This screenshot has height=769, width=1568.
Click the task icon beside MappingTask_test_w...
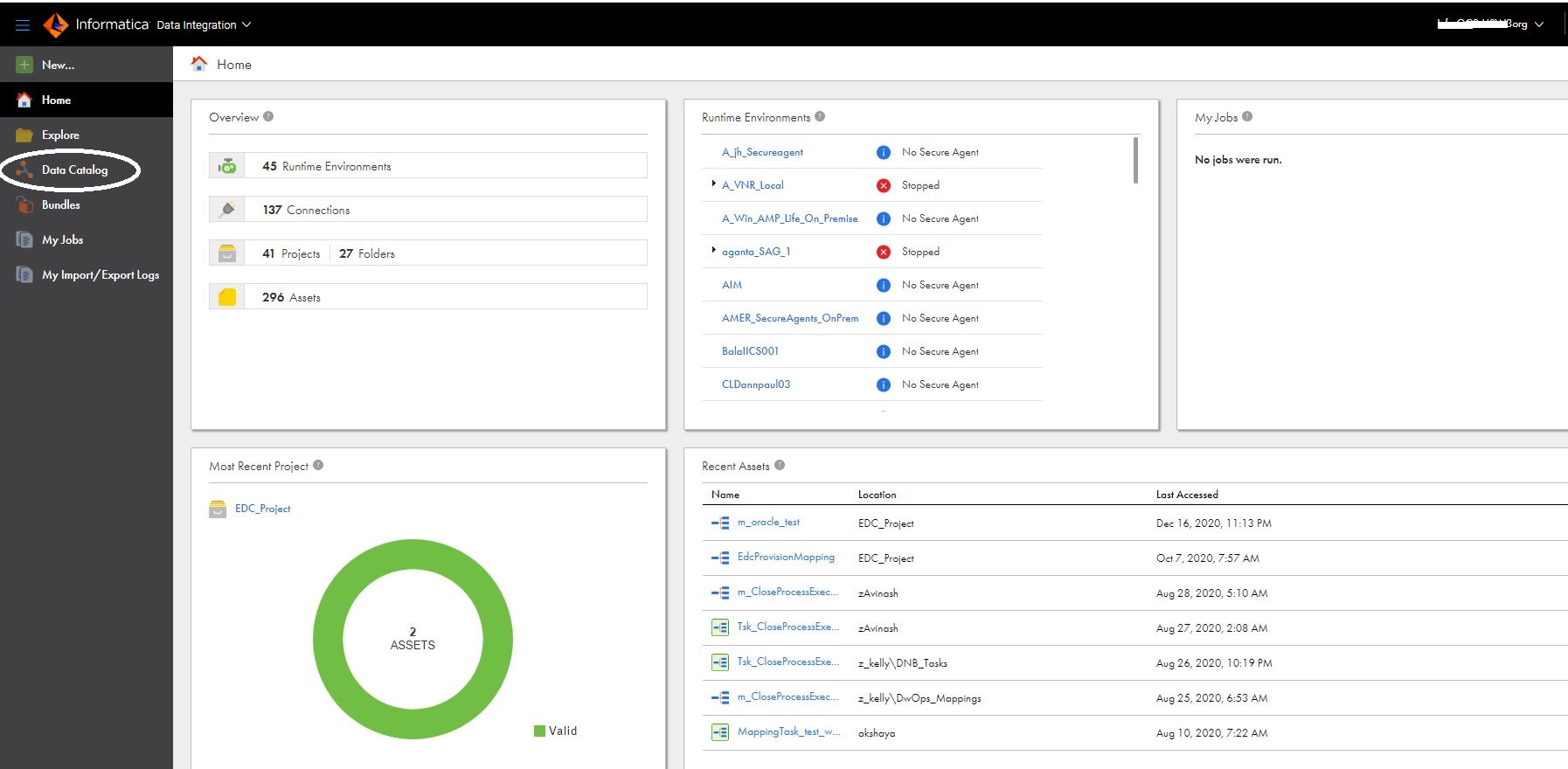pos(720,732)
